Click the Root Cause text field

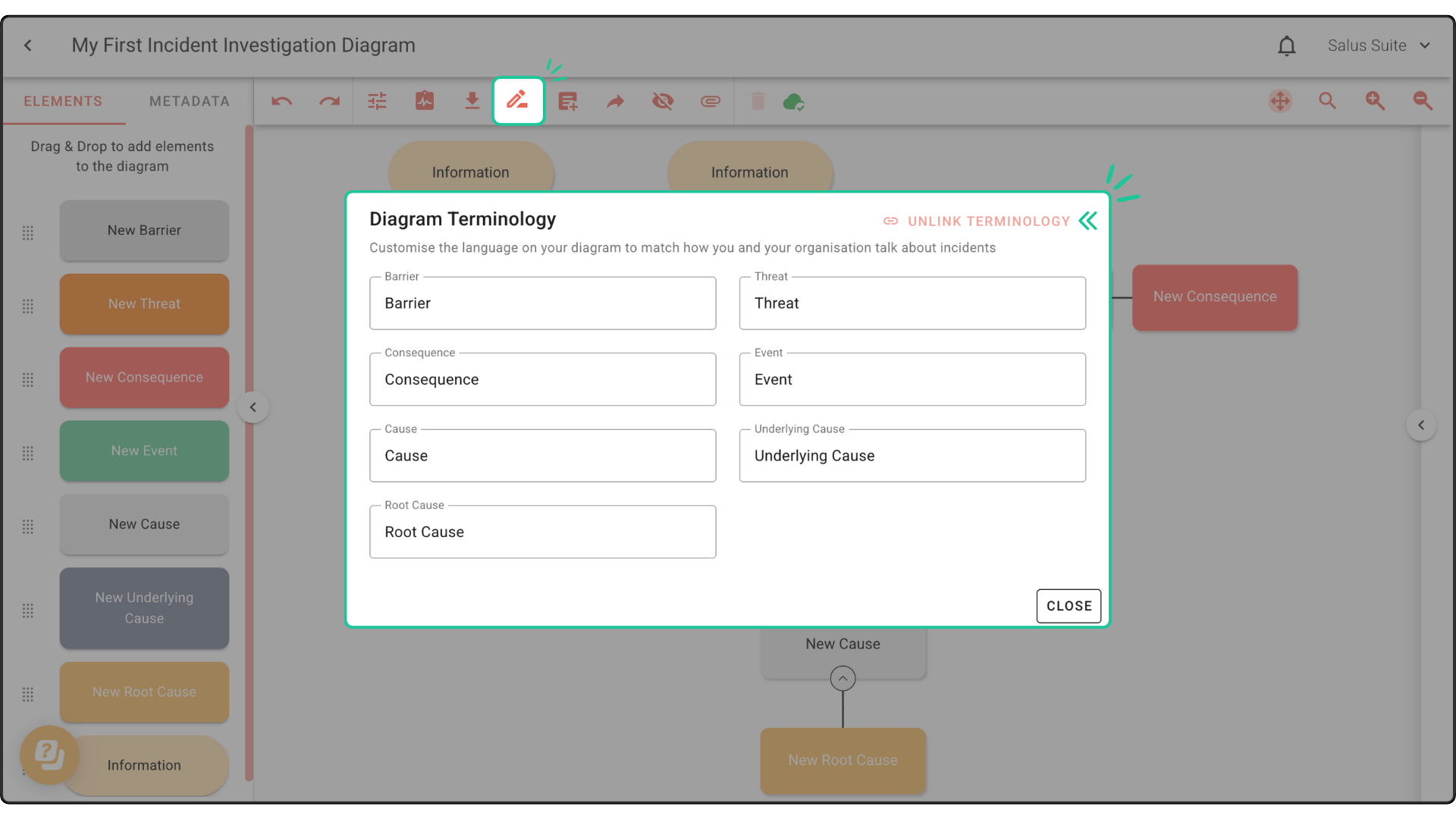(x=542, y=532)
